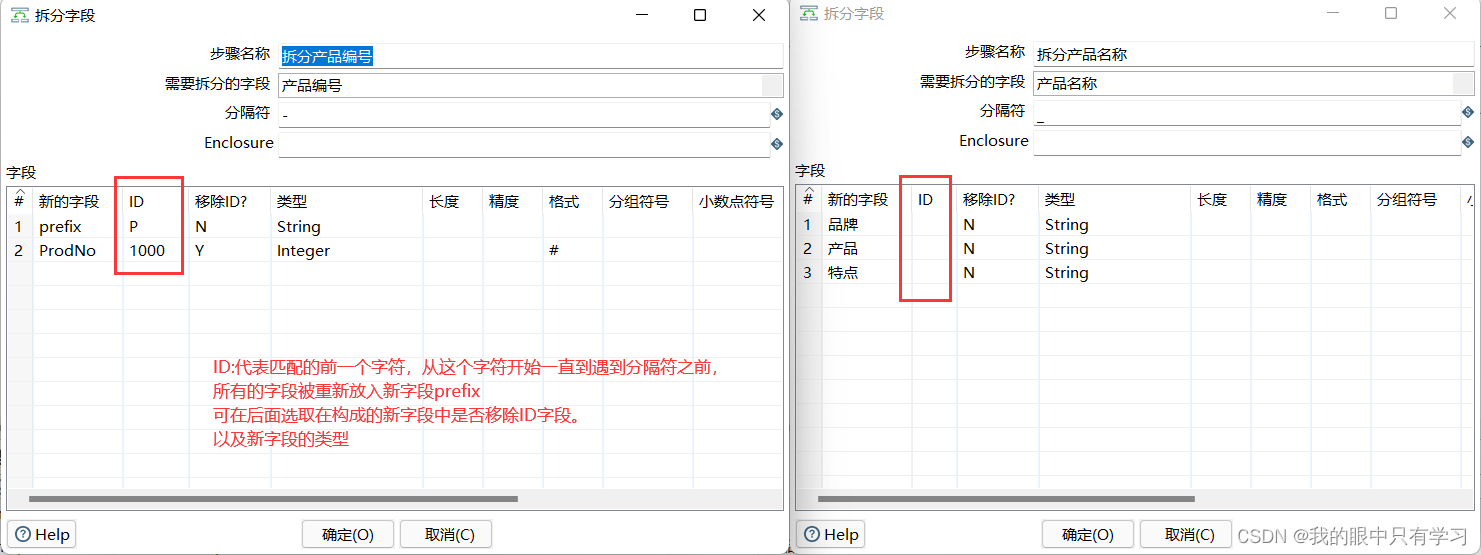Screen dimensions: 1481x555
Task: Select type String in 产品 row
Action: [x=1115, y=249]
